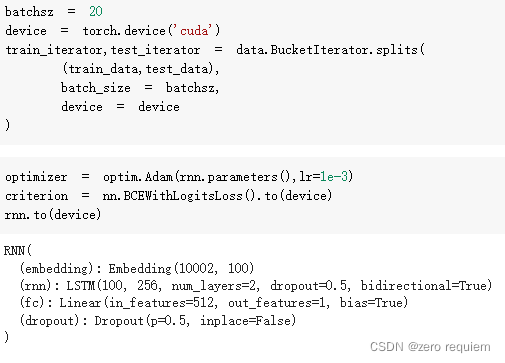Click the nn.BCEWithLogitsLoss criterion line
Image resolution: width=505 pixels, height=363 pixels.
[169, 196]
